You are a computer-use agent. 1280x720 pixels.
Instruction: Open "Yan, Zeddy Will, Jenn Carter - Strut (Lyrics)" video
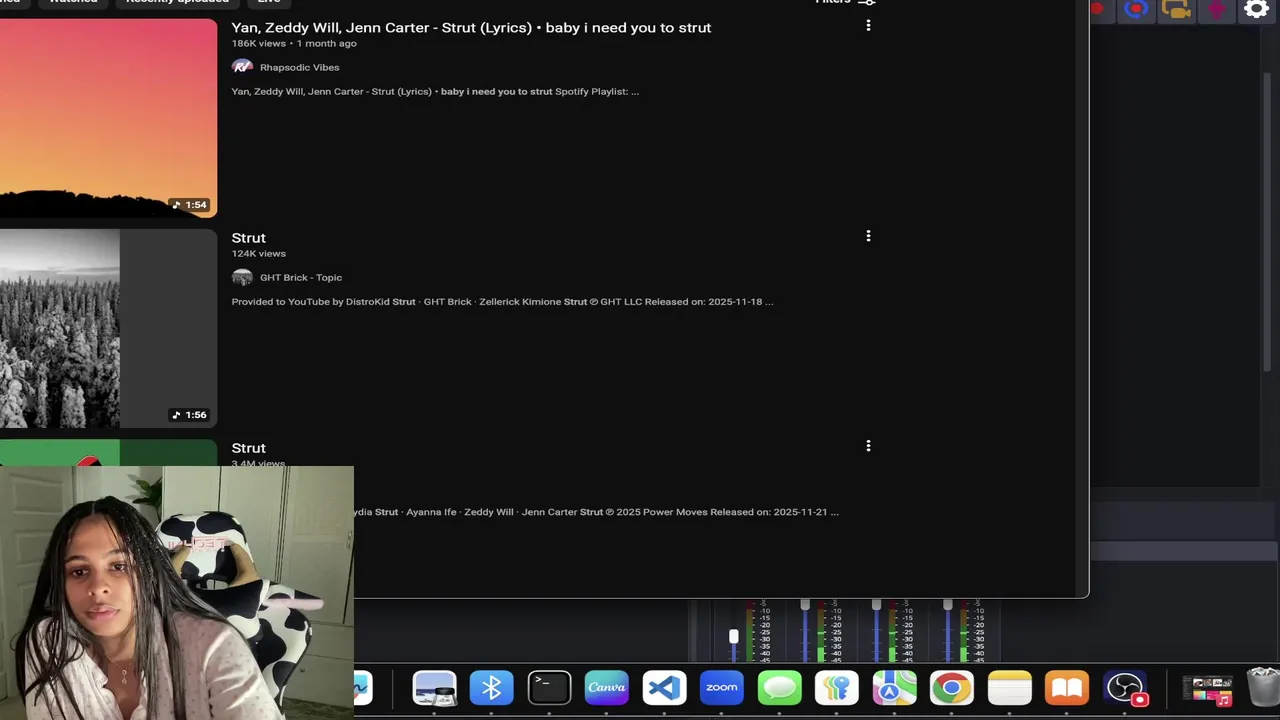471,27
